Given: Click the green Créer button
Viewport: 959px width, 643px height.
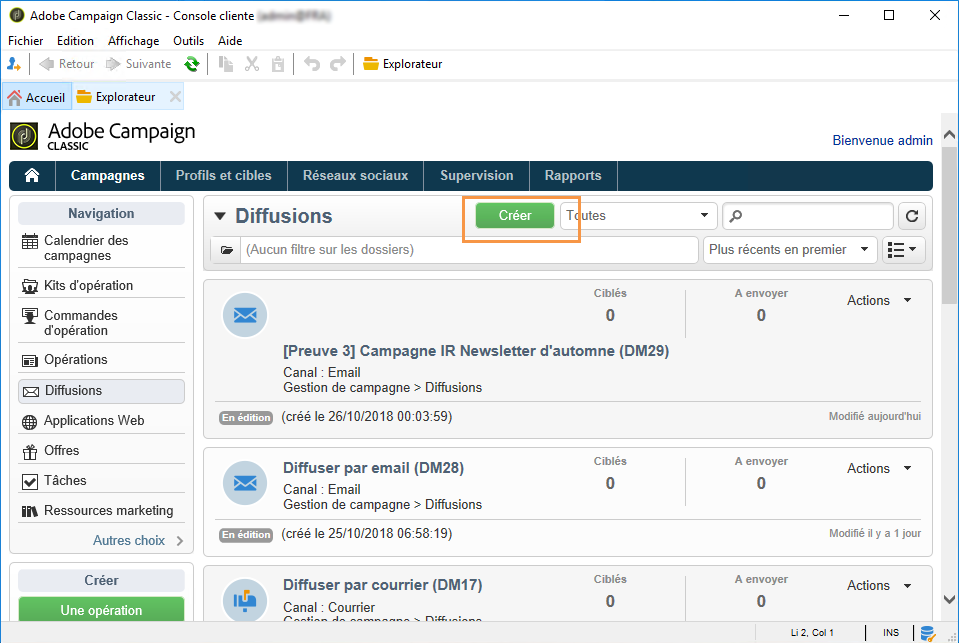Looking at the screenshot, I should pyautogui.click(x=515, y=215).
